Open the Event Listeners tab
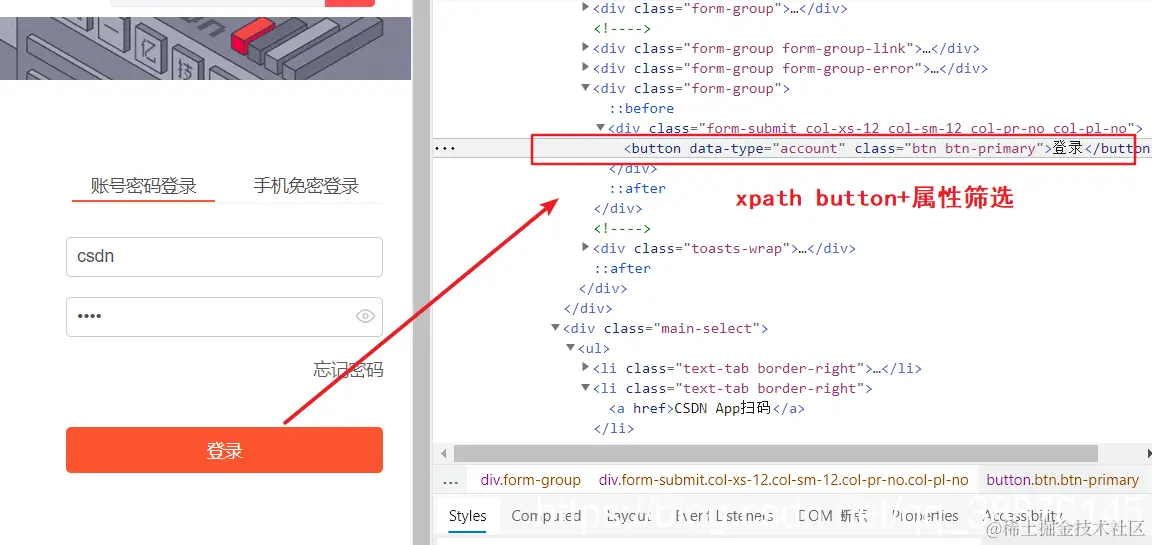This screenshot has width=1152, height=545. coord(724,516)
